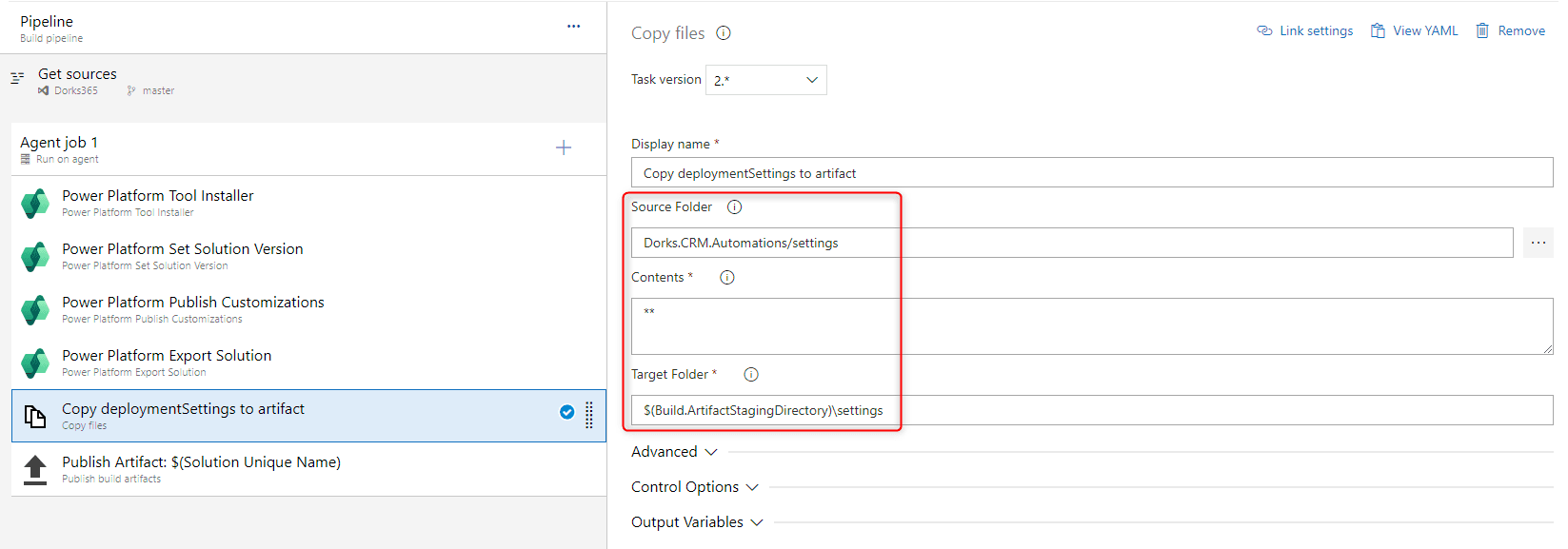This screenshot has width=1568, height=549.
Task: Click the Link settings link
Action: pos(1305,30)
